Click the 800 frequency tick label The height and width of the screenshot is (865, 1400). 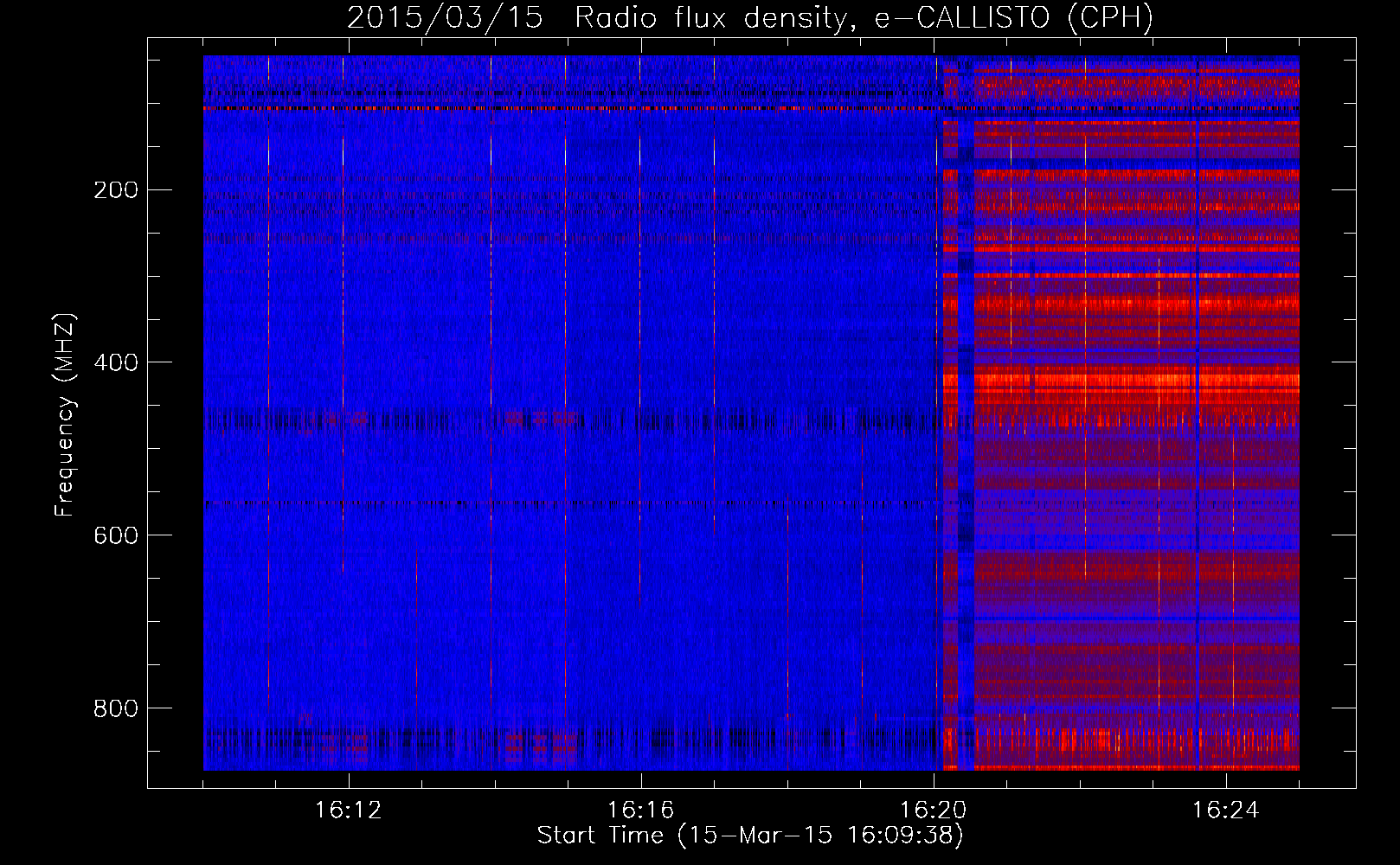click(116, 708)
